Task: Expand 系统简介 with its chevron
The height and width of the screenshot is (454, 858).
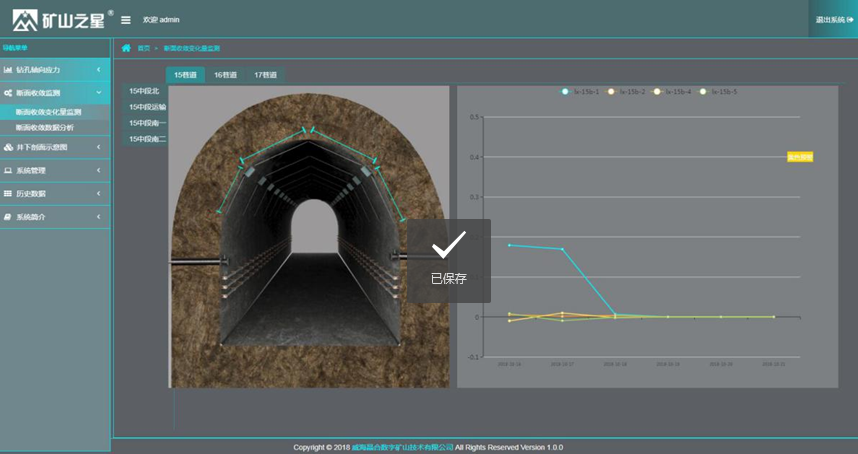Action: [x=98, y=217]
